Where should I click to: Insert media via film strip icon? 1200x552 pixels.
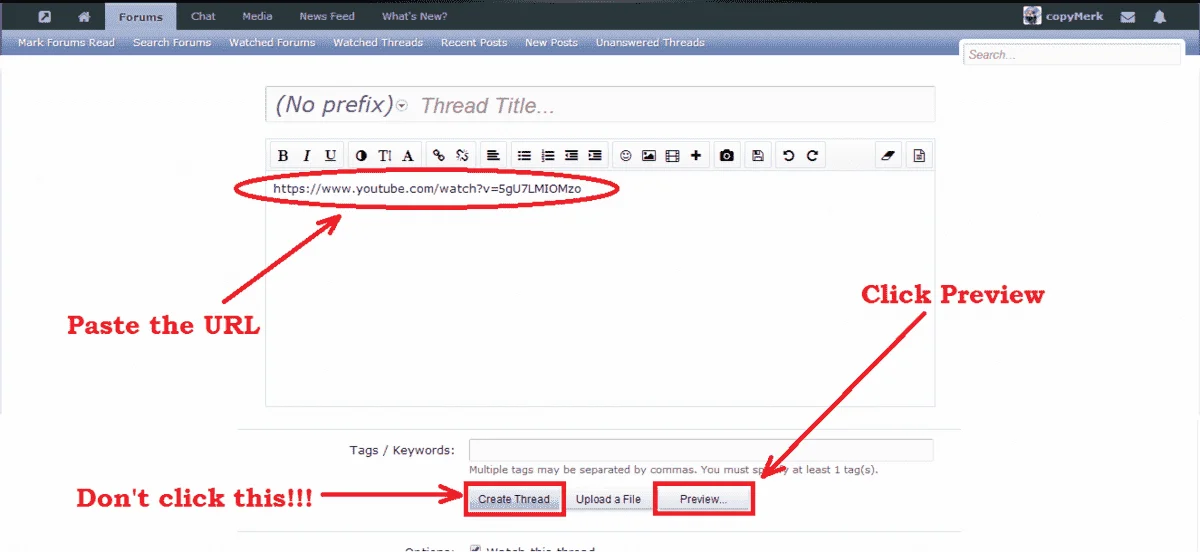click(x=672, y=156)
